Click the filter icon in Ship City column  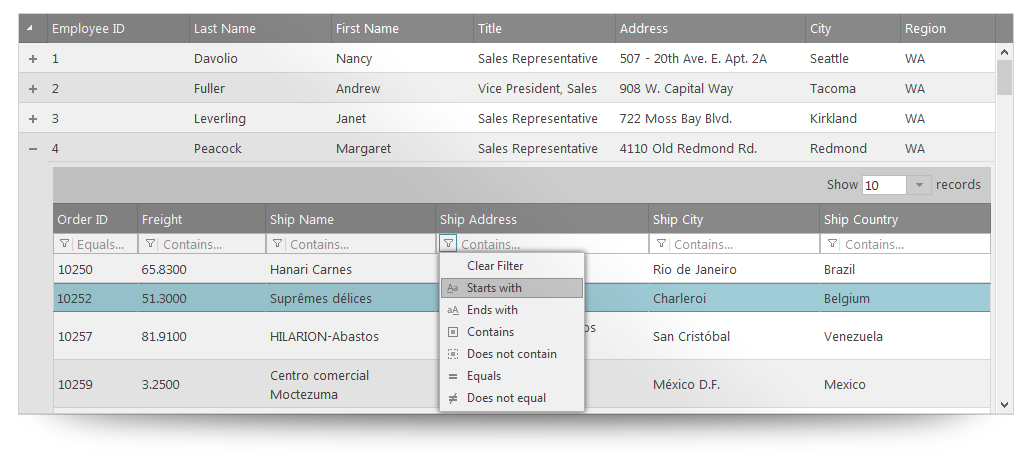pos(662,244)
